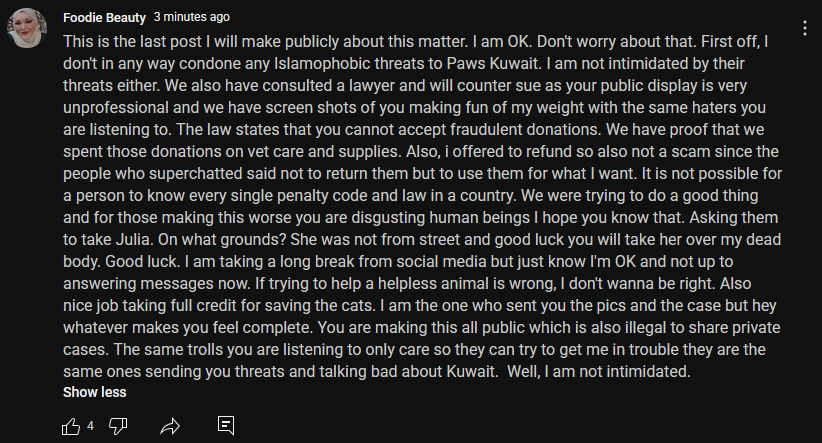Viewport: 822px width, 443px height.
Task: Share the post using the arrow icon
Action: point(170,426)
